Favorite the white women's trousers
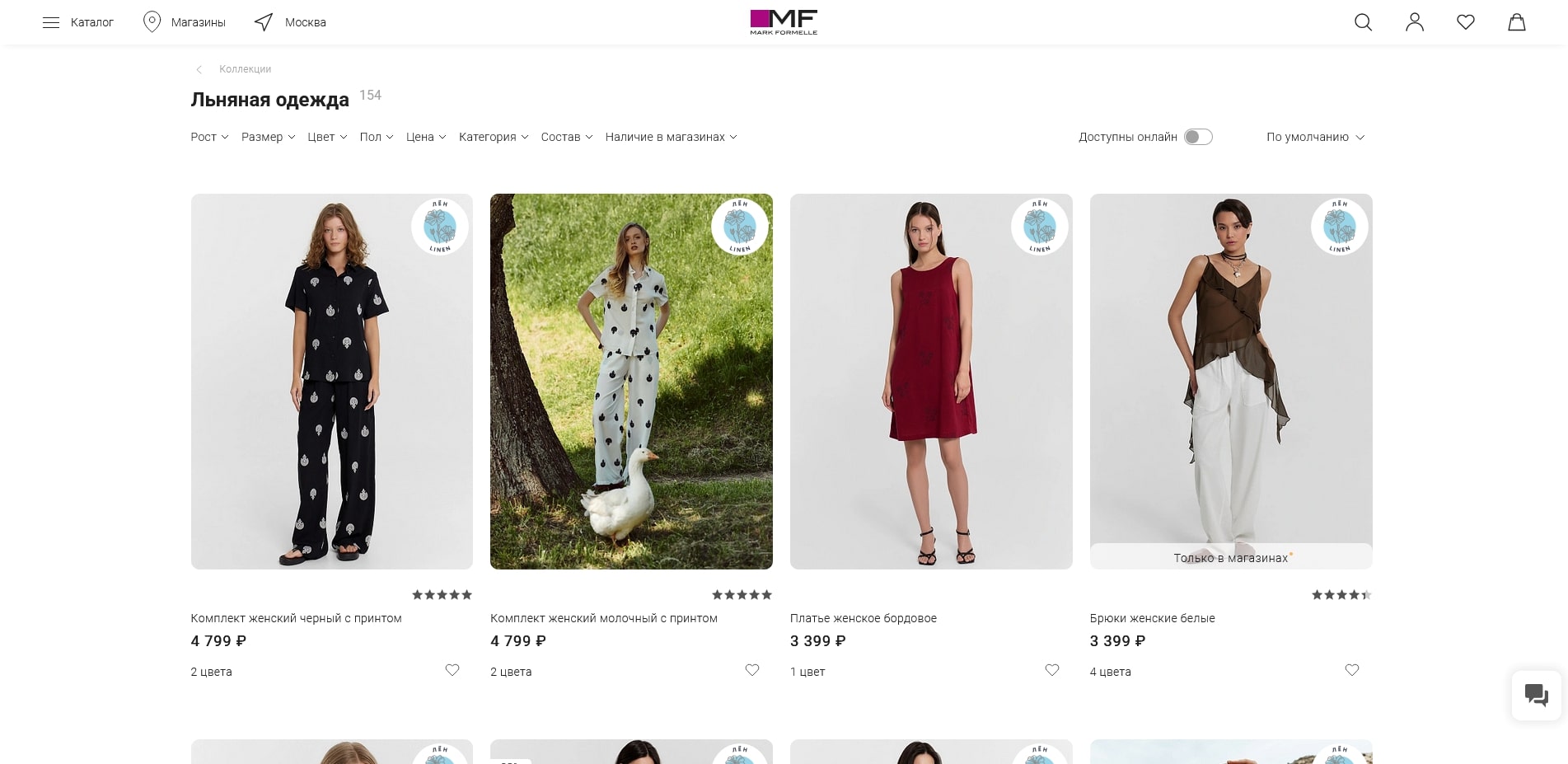 (1351, 670)
